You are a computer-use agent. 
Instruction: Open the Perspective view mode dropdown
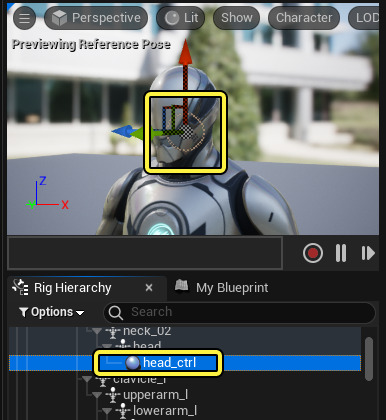click(96, 18)
